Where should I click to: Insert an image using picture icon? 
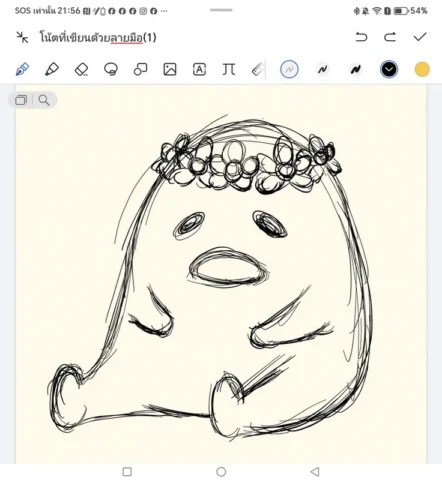pyautogui.click(x=170, y=69)
